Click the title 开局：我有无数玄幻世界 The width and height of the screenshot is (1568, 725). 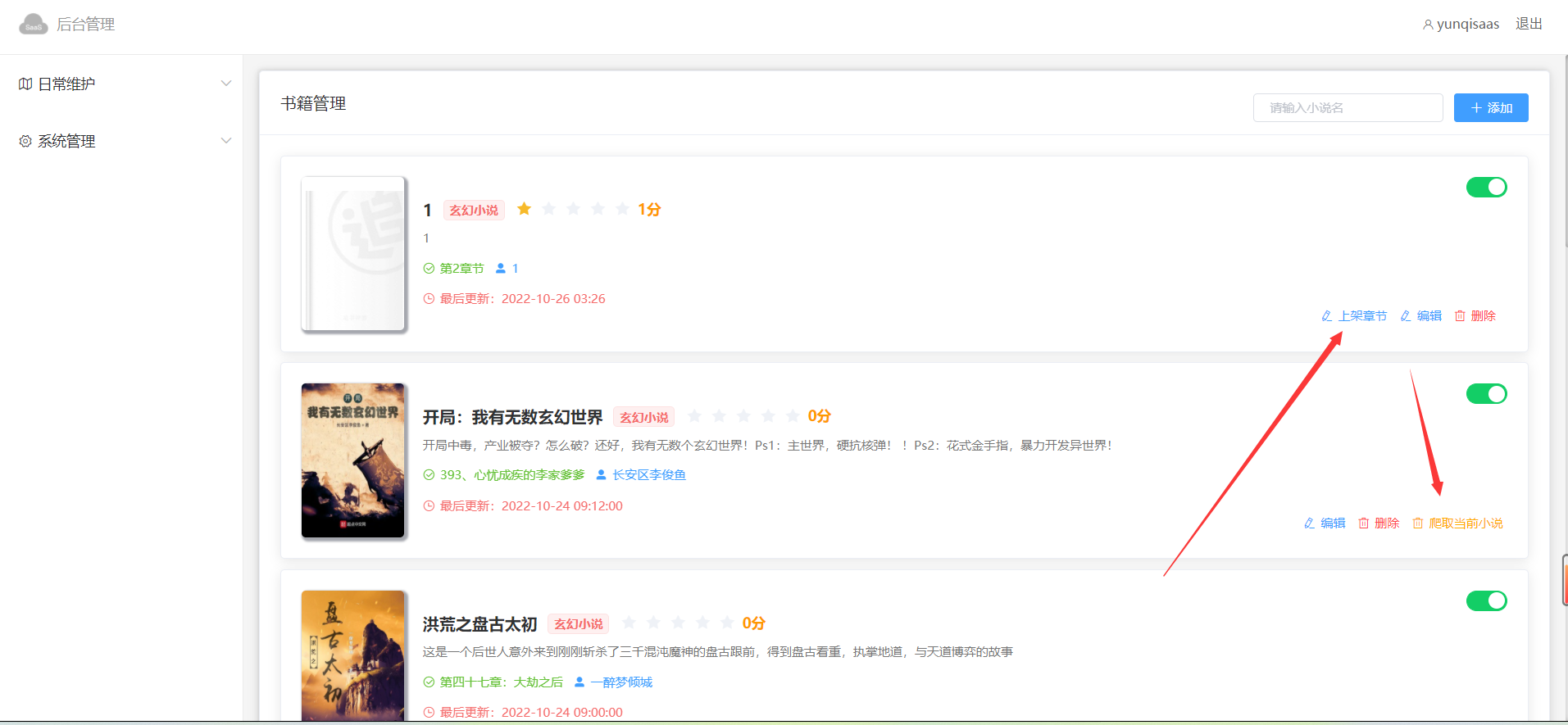click(x=512, y=417)
